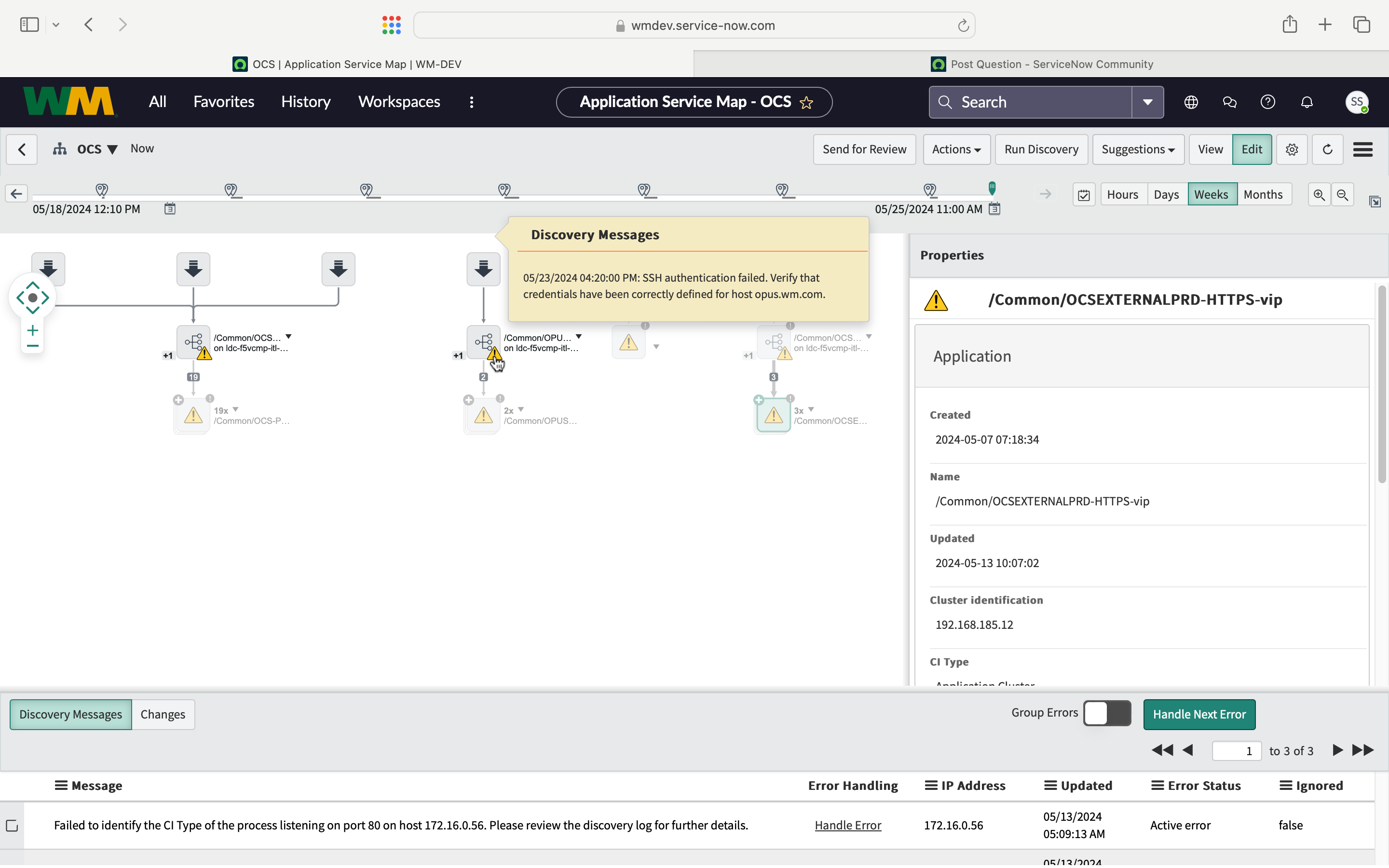The width and height of the screenshot is (1389, 868).
Task: Select Days time scale
Action: click(x=1166, y=195)
